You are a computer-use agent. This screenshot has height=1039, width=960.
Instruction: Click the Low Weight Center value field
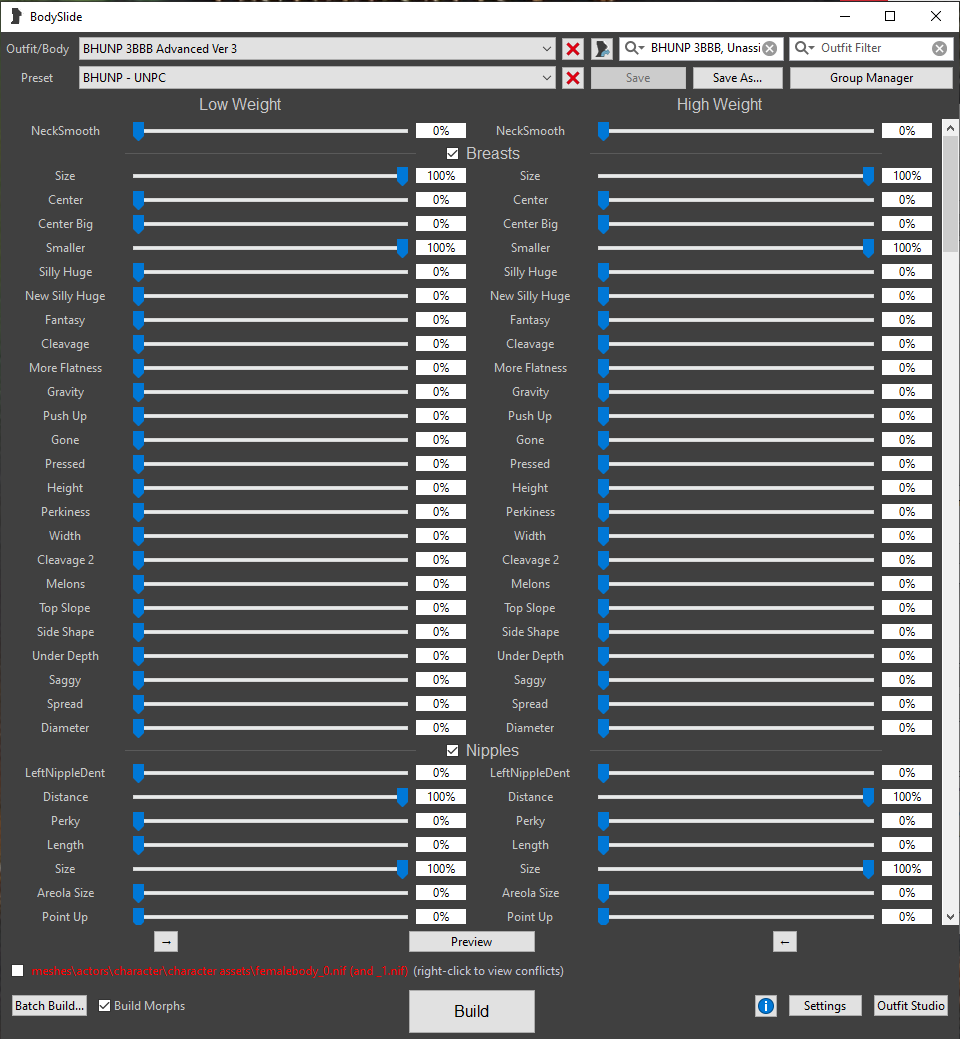pos(441,200)
